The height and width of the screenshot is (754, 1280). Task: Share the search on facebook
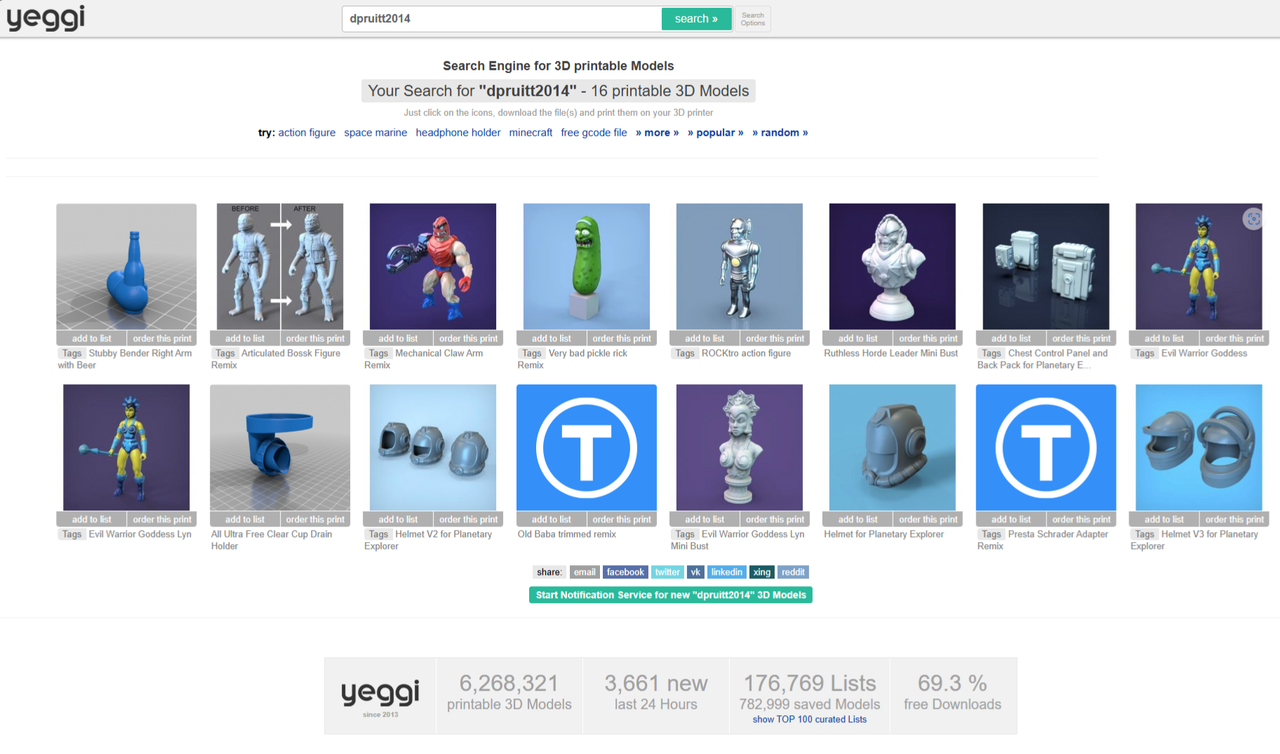tap(625, 572)
